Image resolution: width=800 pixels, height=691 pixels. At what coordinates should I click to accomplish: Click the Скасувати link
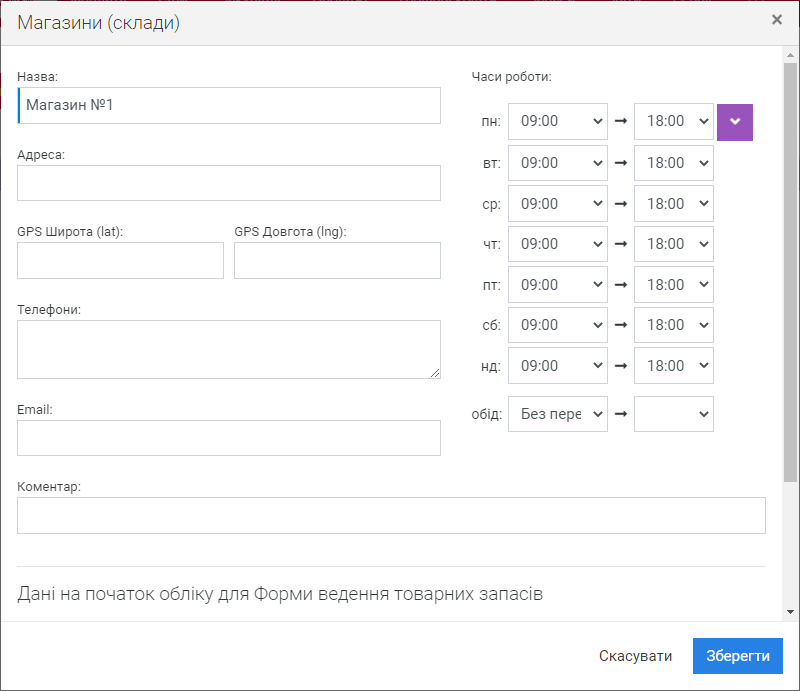tap(636, 656)
